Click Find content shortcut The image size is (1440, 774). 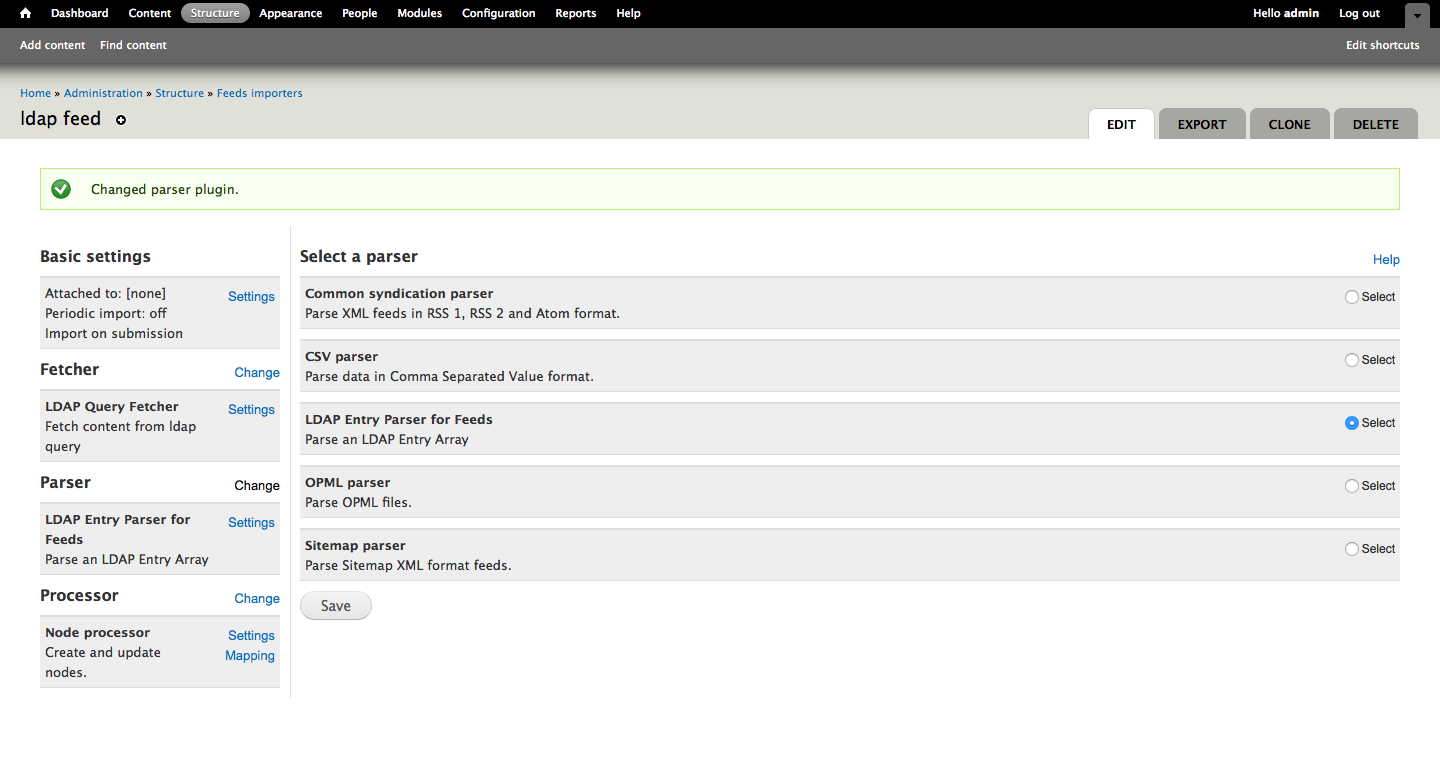(x=133, y=45)
